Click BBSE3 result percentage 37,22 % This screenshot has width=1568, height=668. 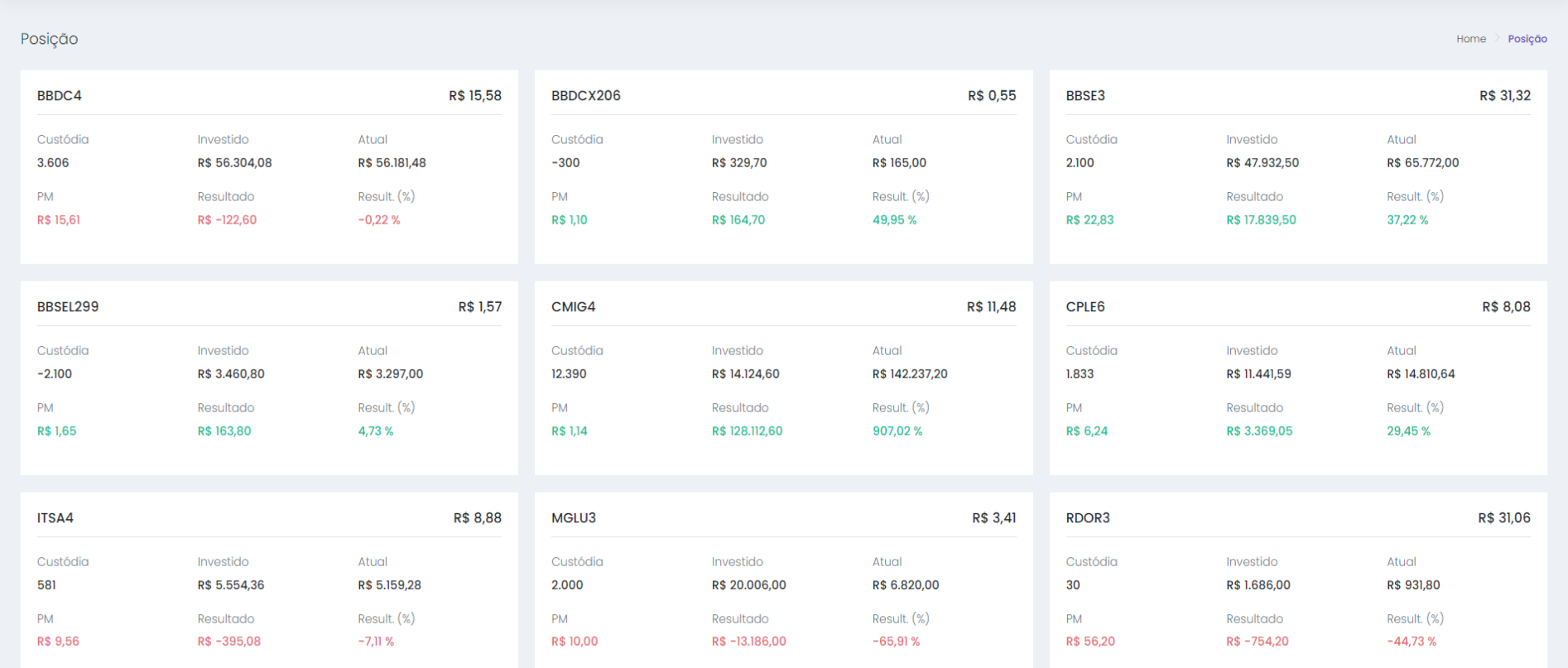(1408, 220)
